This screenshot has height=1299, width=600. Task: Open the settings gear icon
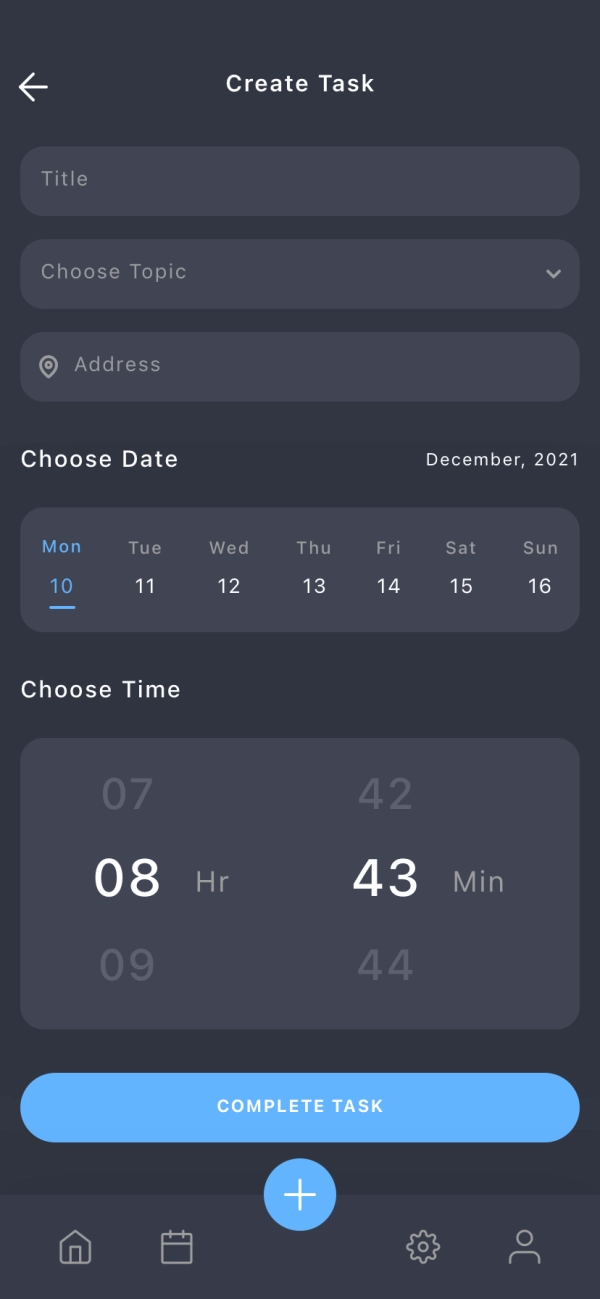pos(423,1247)
